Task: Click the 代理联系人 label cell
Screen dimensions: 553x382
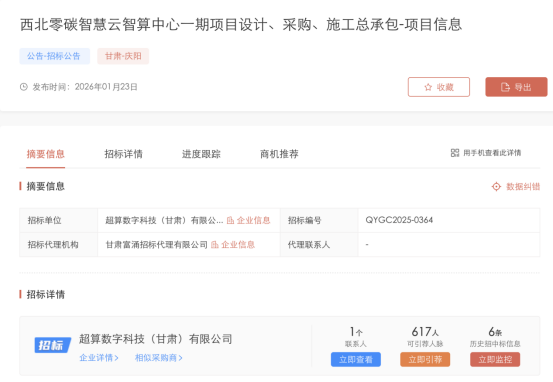Action: [x=319, y=244]
